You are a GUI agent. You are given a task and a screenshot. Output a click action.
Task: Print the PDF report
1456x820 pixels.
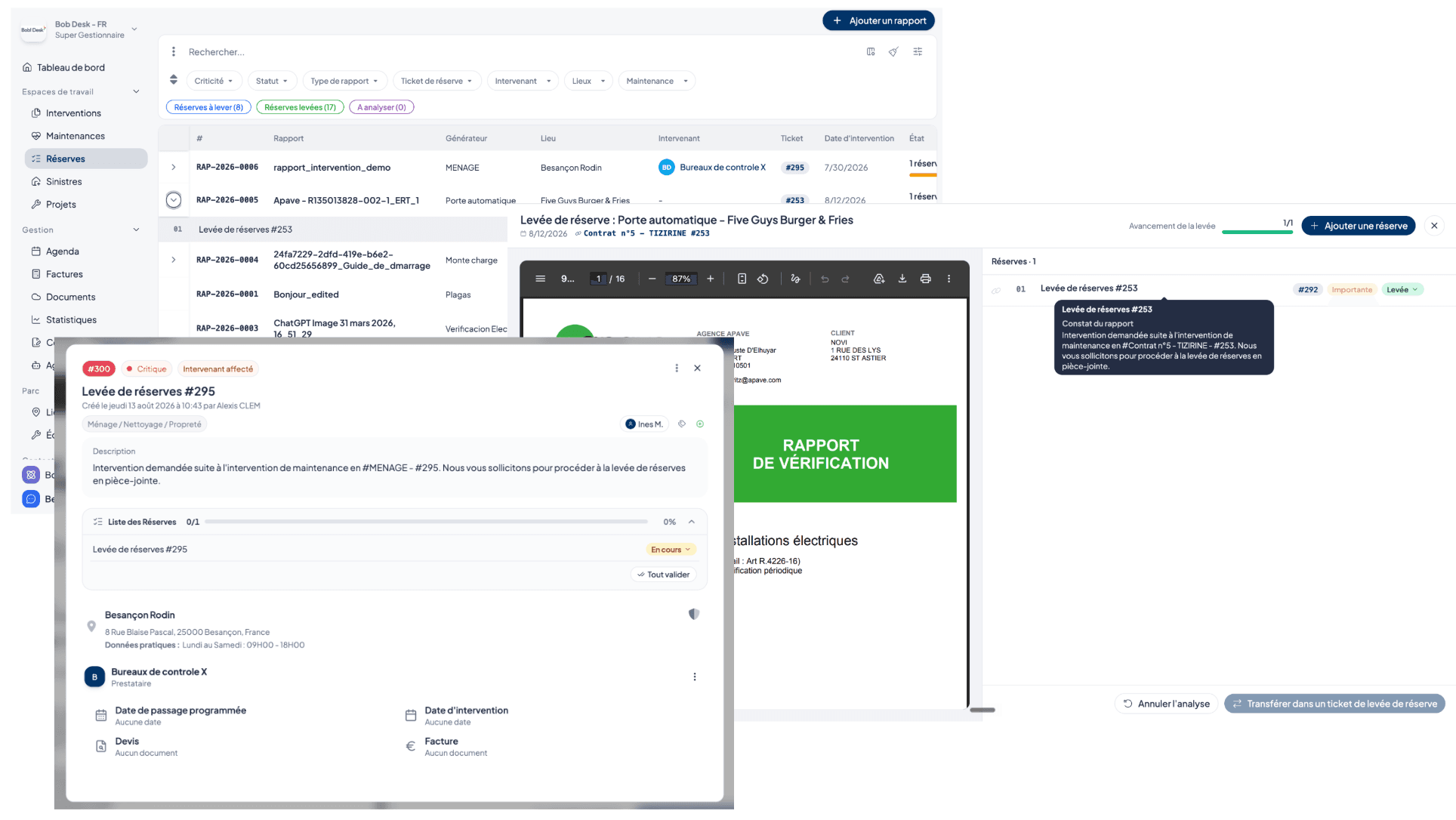(925, 279)
